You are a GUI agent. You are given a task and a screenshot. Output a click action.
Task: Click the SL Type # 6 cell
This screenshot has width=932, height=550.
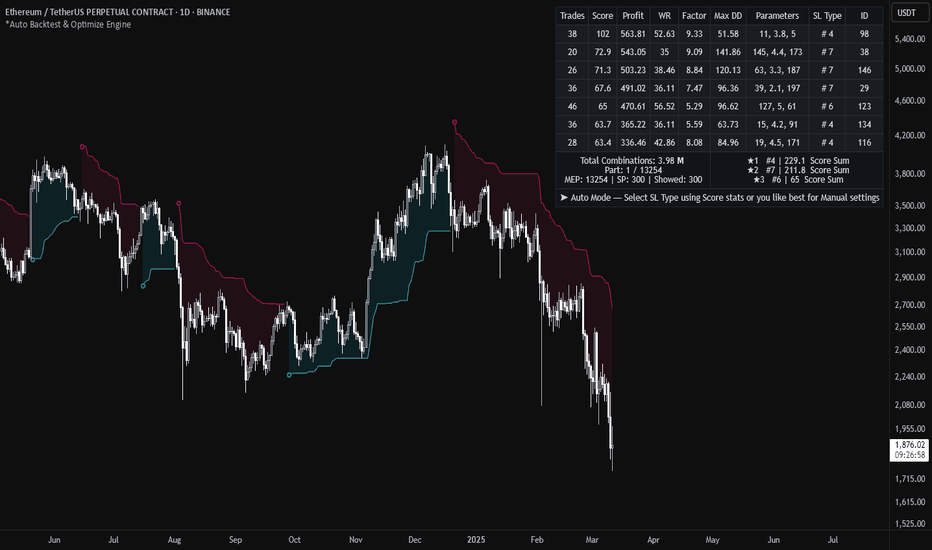coord(827,106)
